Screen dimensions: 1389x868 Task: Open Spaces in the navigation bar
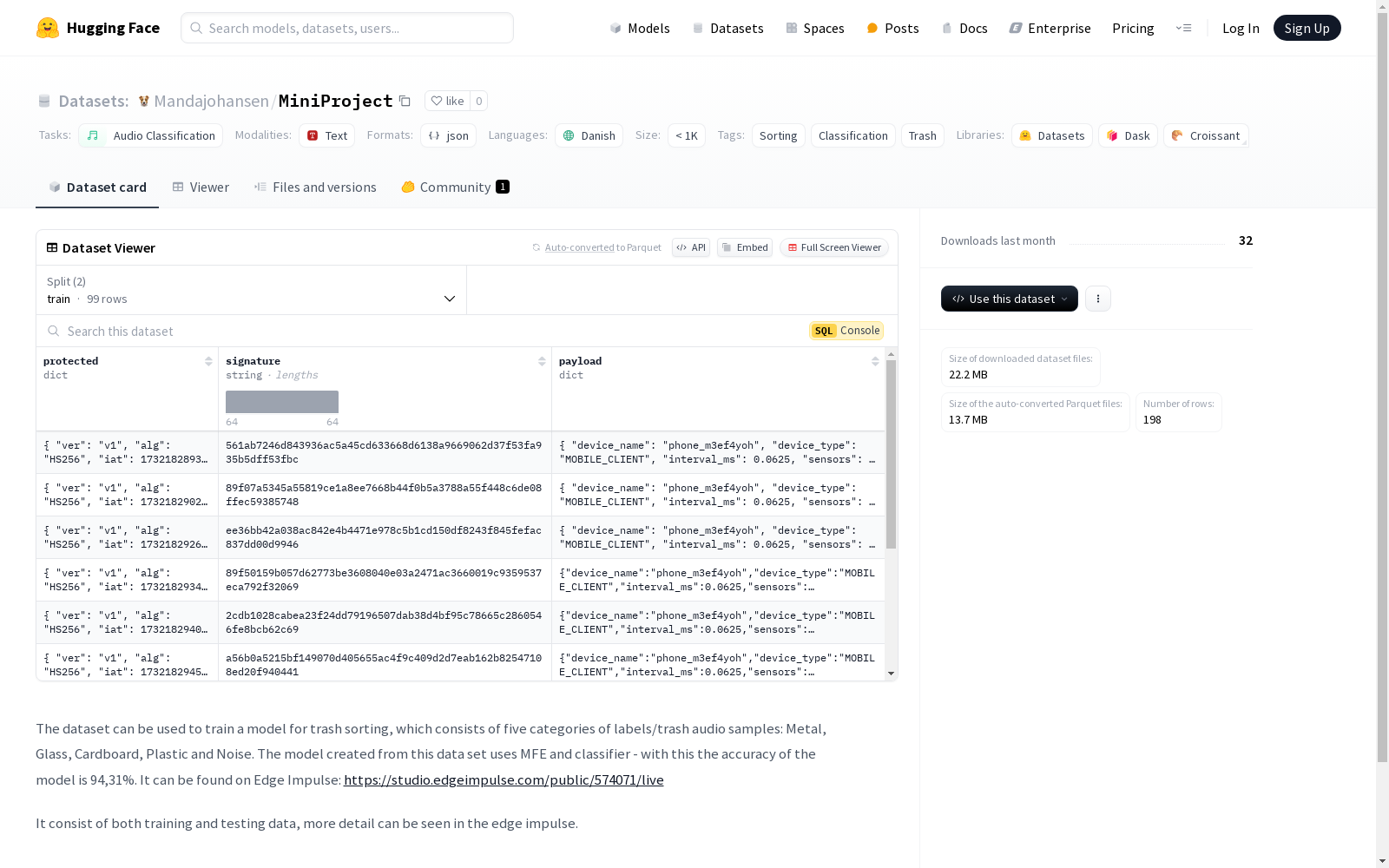(x=815, y=28)
